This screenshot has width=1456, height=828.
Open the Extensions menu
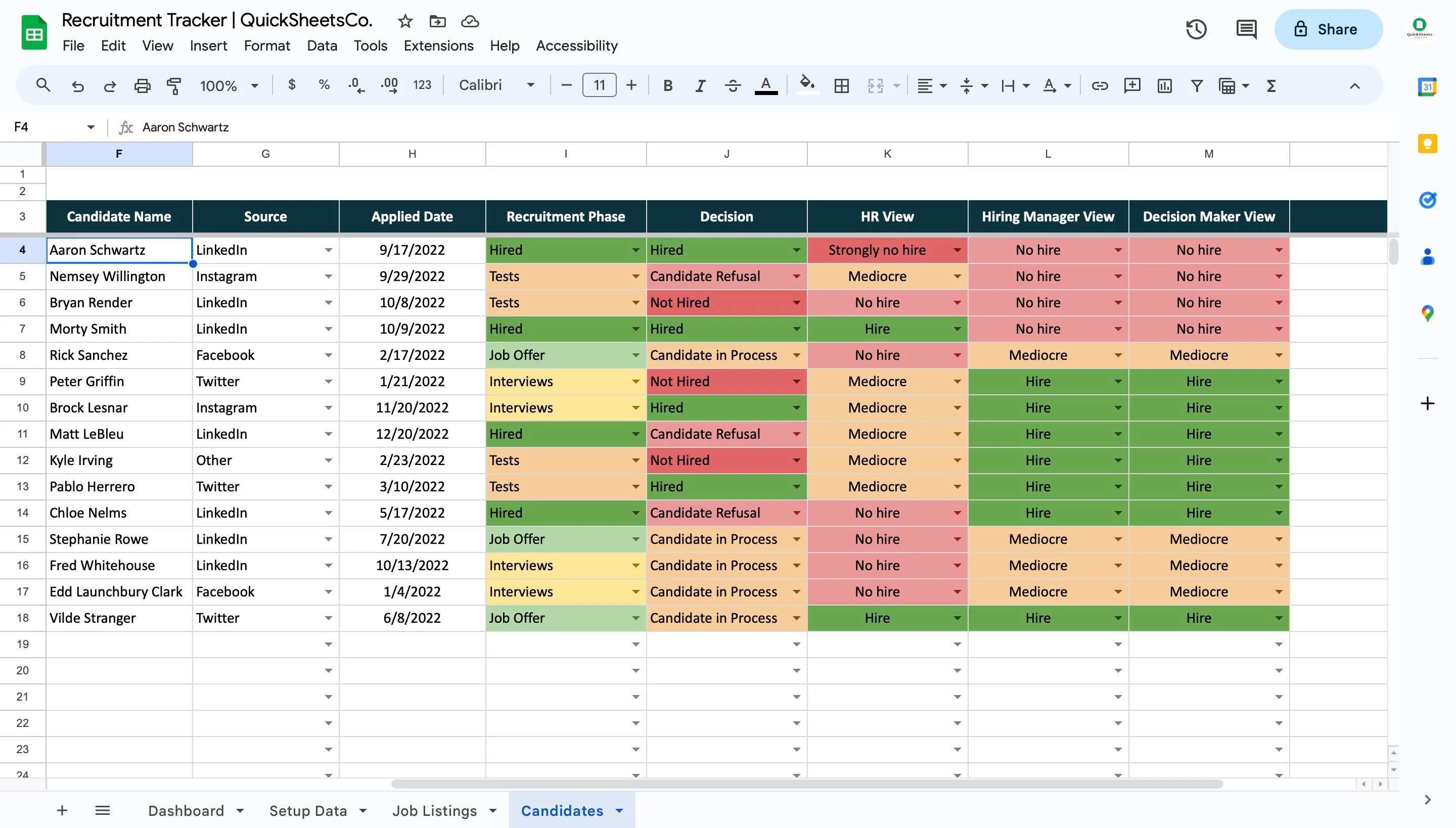[x=438, y=45]
